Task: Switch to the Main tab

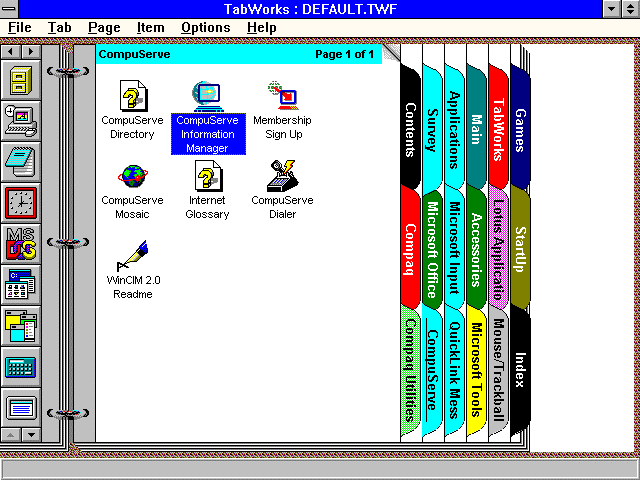Action: (x=477, y=129)
